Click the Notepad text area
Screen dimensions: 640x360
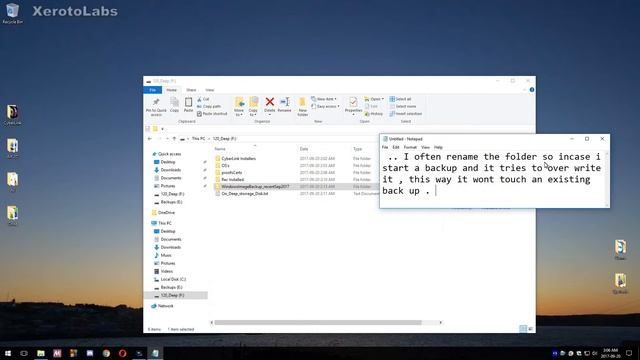[493, 179]
